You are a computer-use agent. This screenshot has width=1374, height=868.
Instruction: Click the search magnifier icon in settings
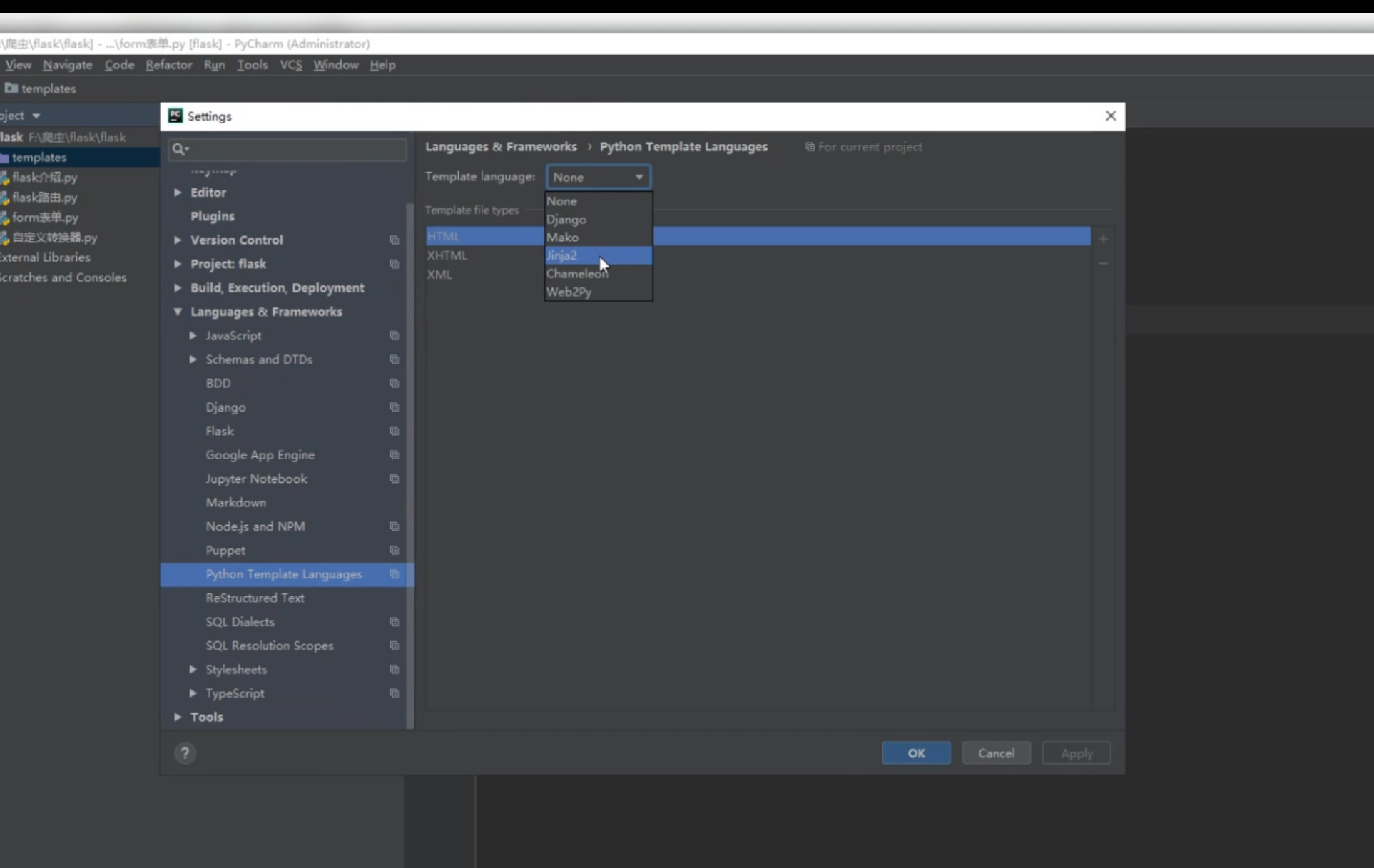click(x=179, y=149)
